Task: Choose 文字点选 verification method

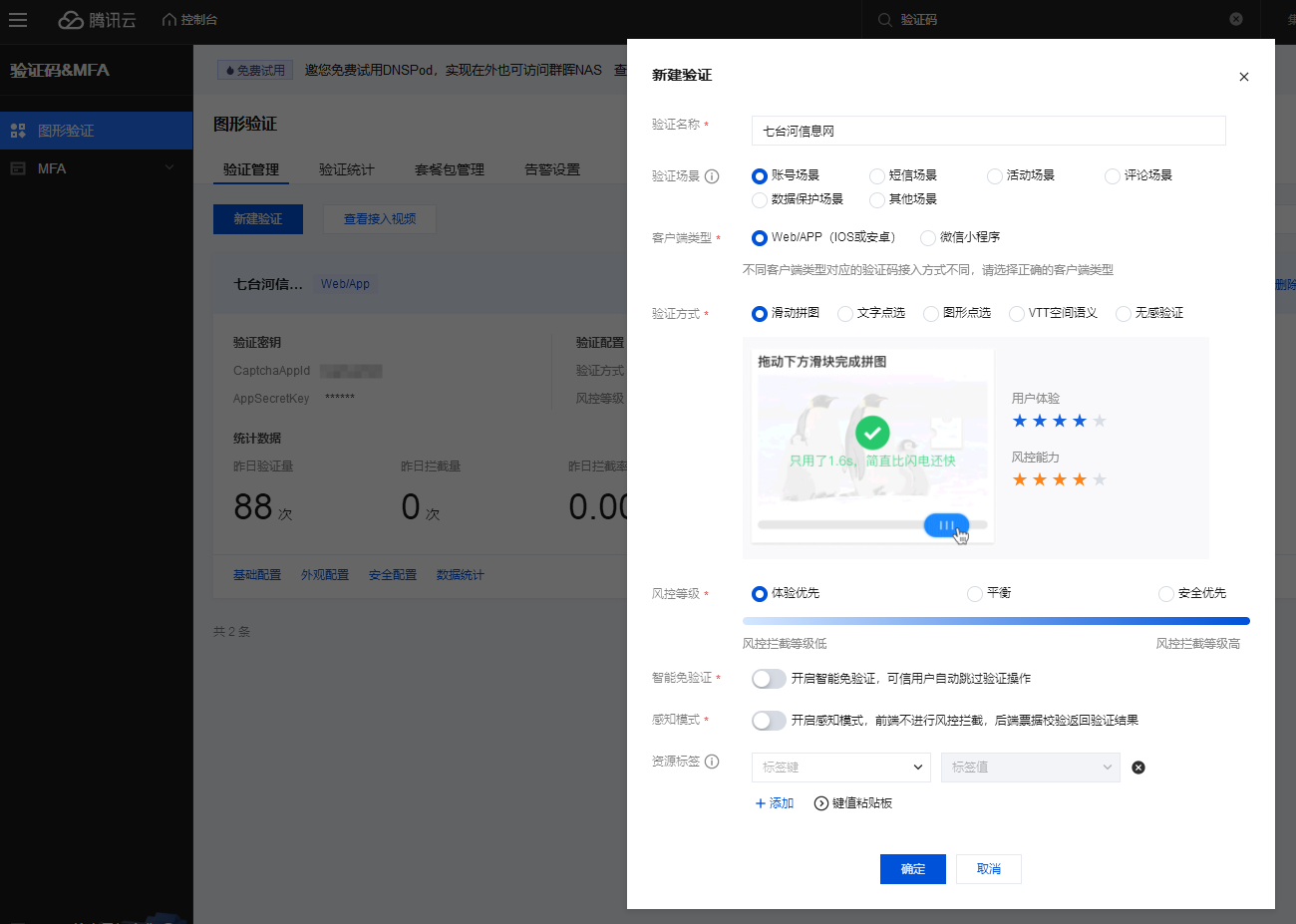Action: tap(845, 314)
